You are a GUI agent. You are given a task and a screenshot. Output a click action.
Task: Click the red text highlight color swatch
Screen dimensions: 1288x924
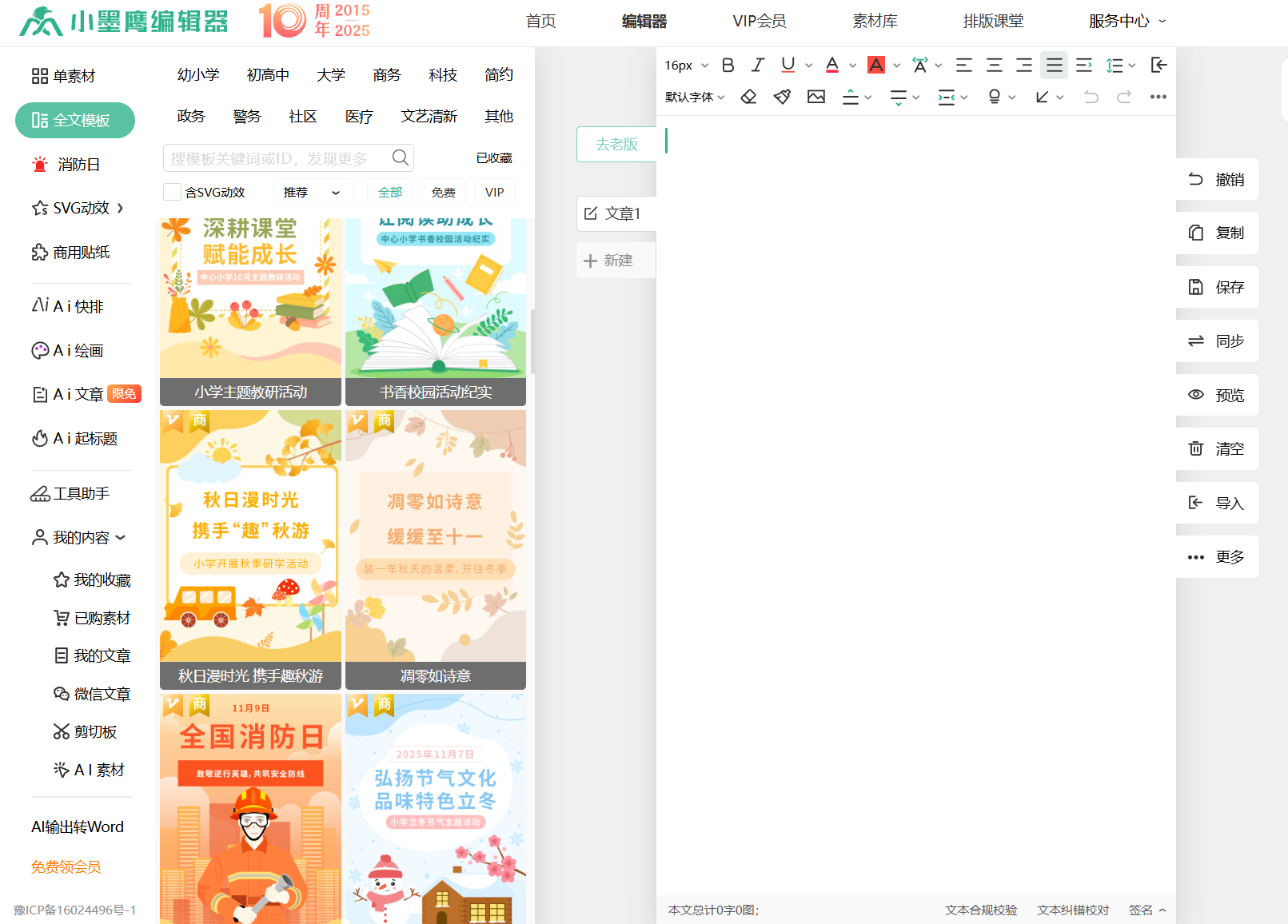(876, 66)
